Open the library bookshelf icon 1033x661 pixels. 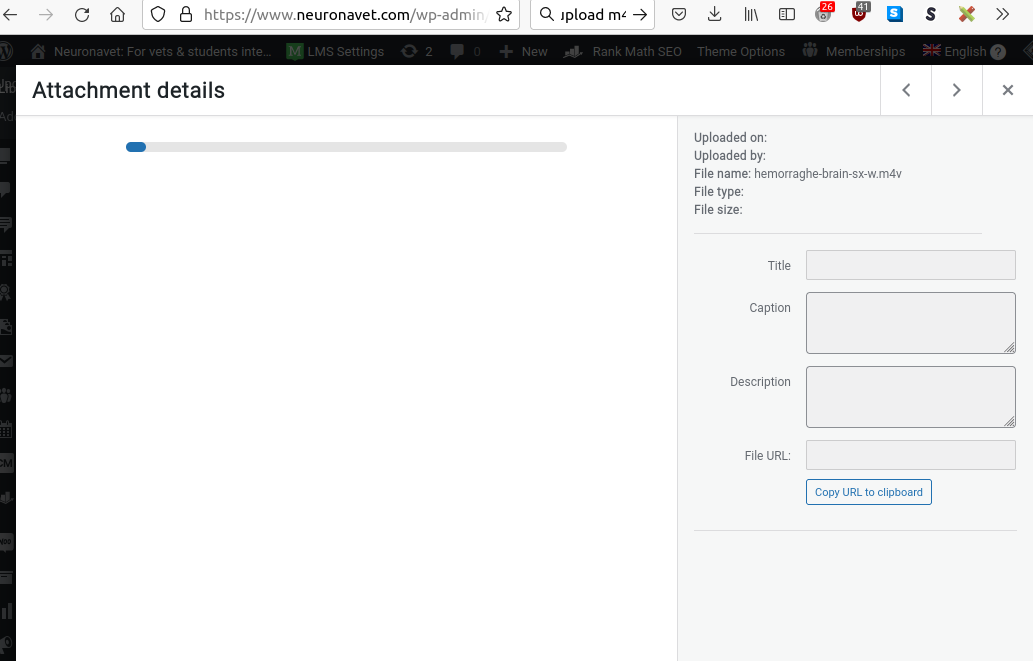pyautogui.click(x=751, y=14)
